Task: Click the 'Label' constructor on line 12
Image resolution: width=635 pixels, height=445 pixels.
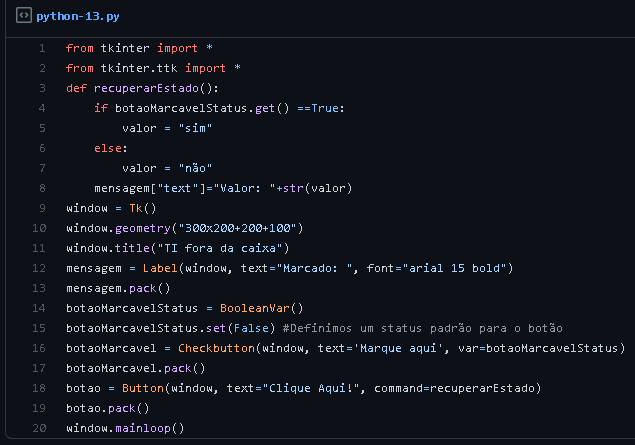Action: 160,268
